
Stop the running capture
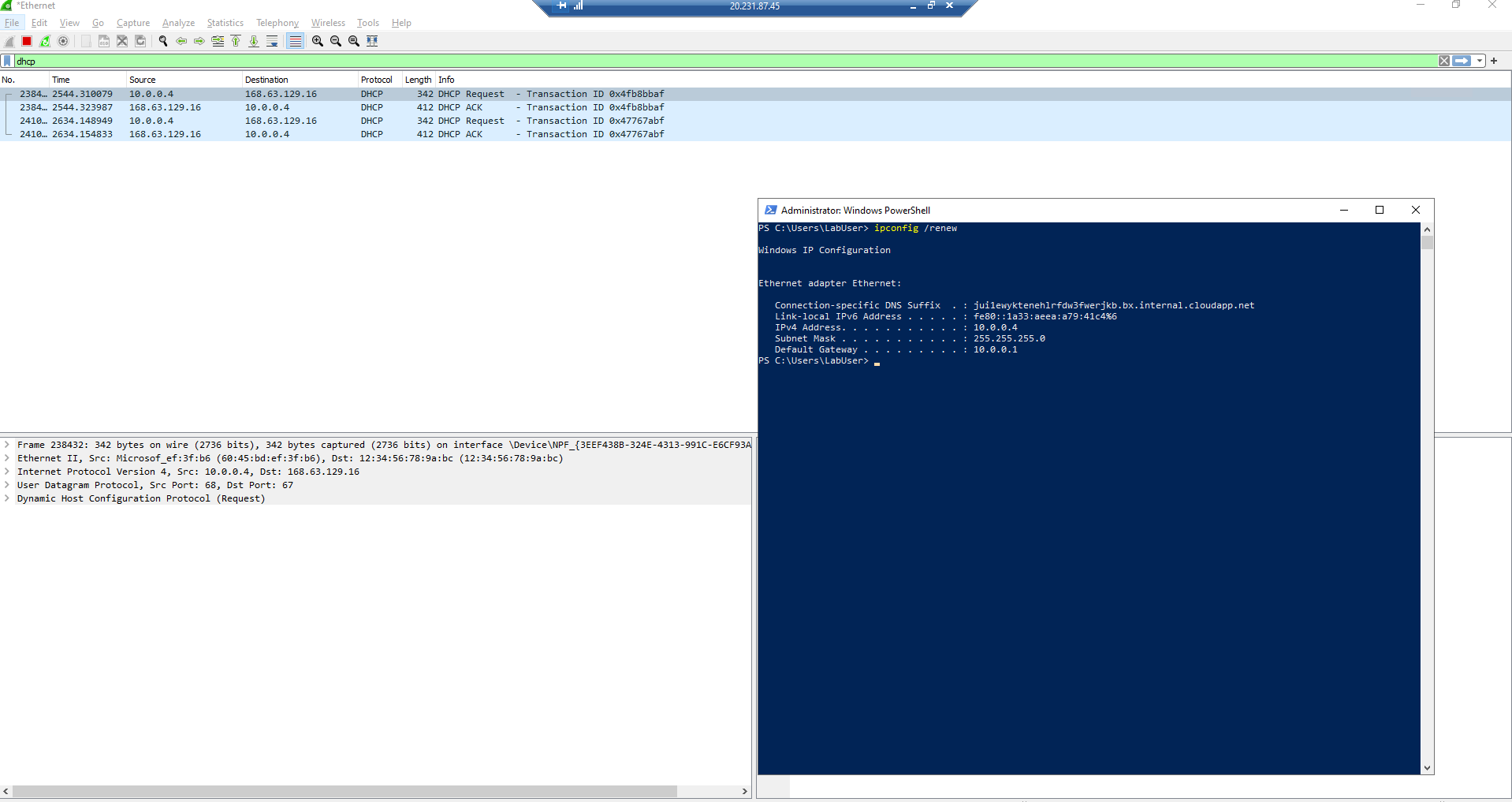[26, 41]
